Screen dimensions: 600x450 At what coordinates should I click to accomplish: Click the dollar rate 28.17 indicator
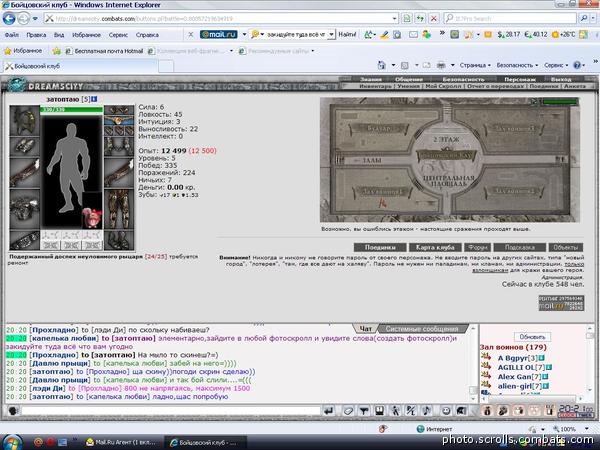(509, 34)
